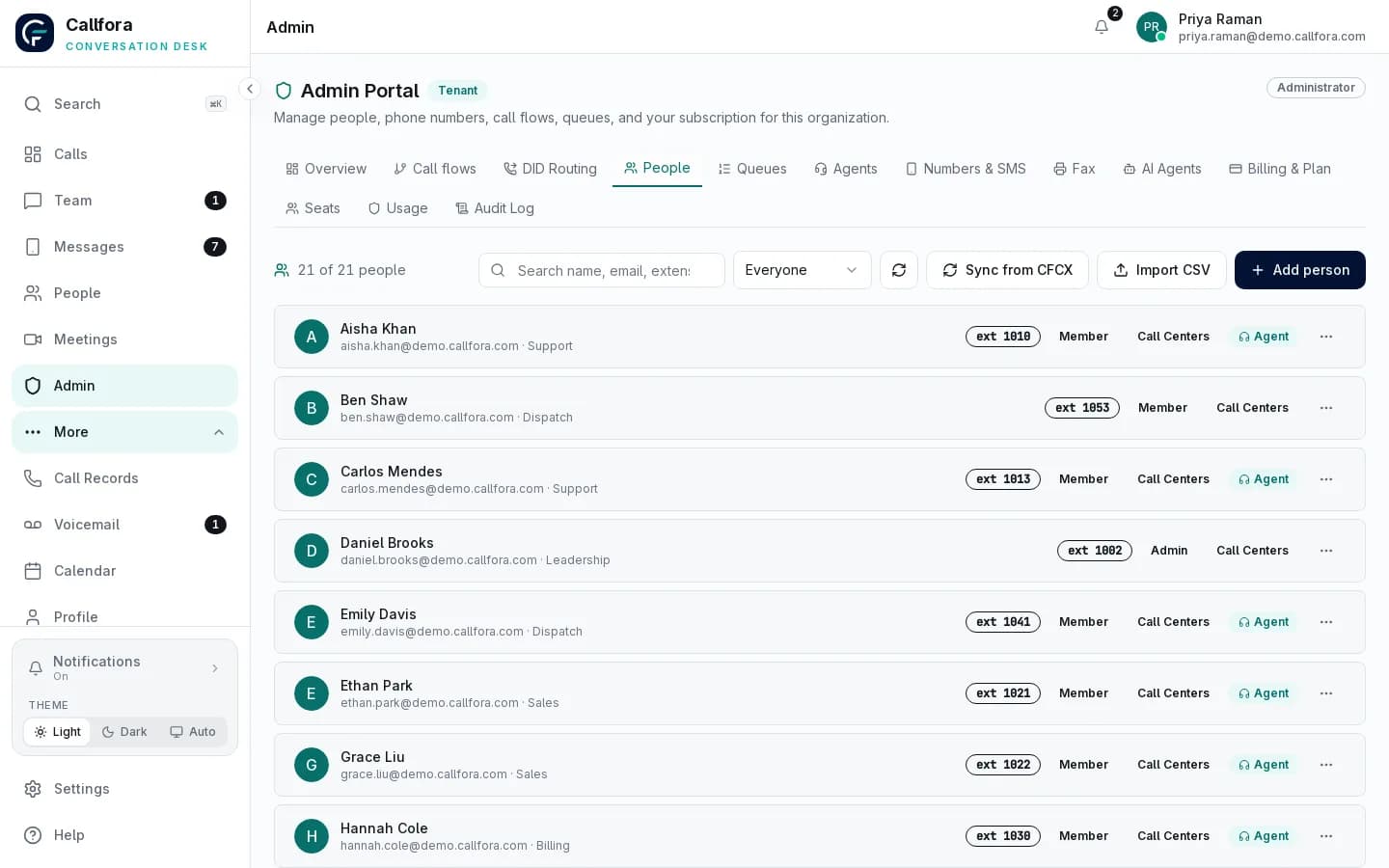The height and width of the screenshot is (868, 1389).
Task: Open the Everyone filter dropdown
Action: point(803,270)
